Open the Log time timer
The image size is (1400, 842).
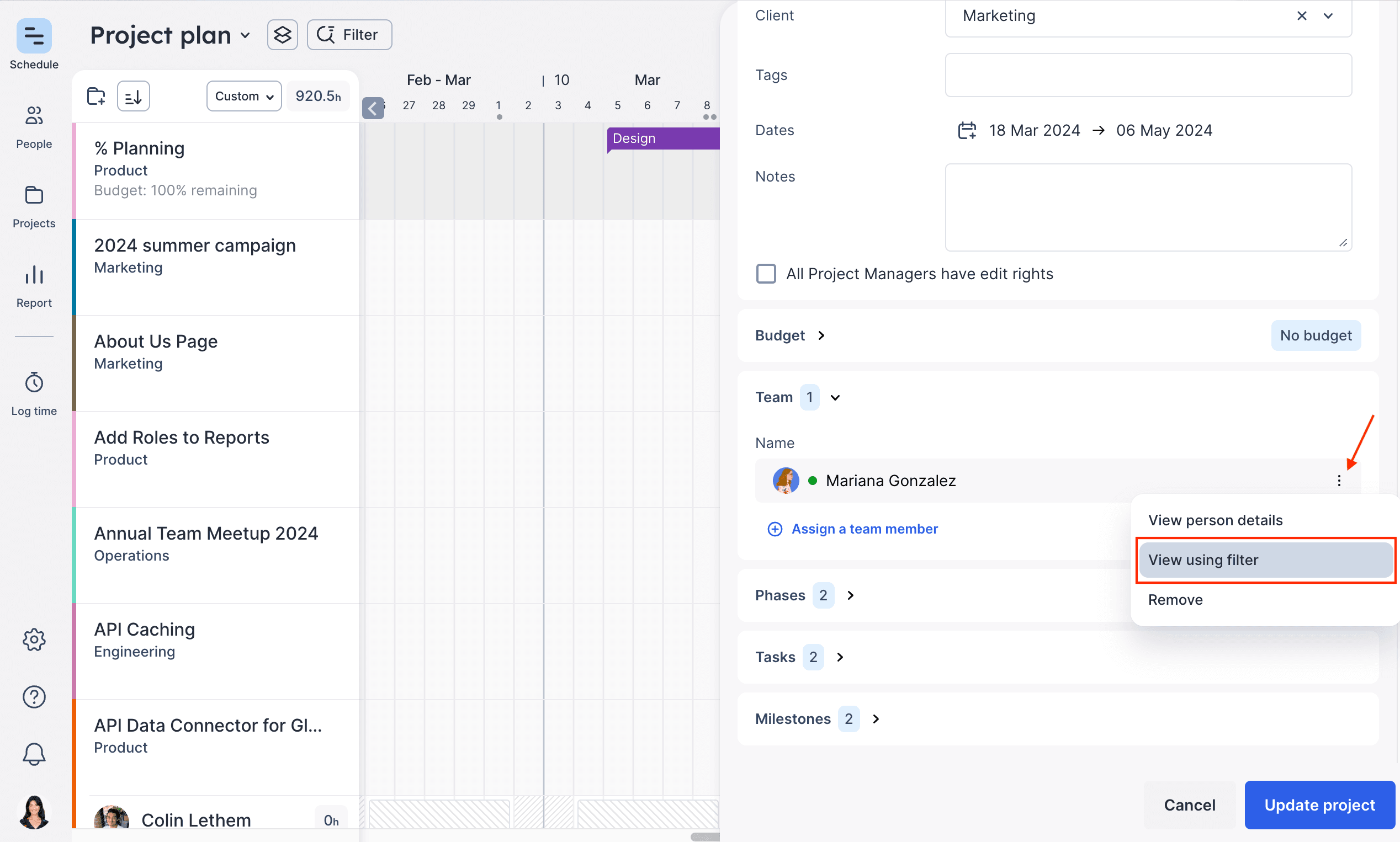[x=34, y=383]
